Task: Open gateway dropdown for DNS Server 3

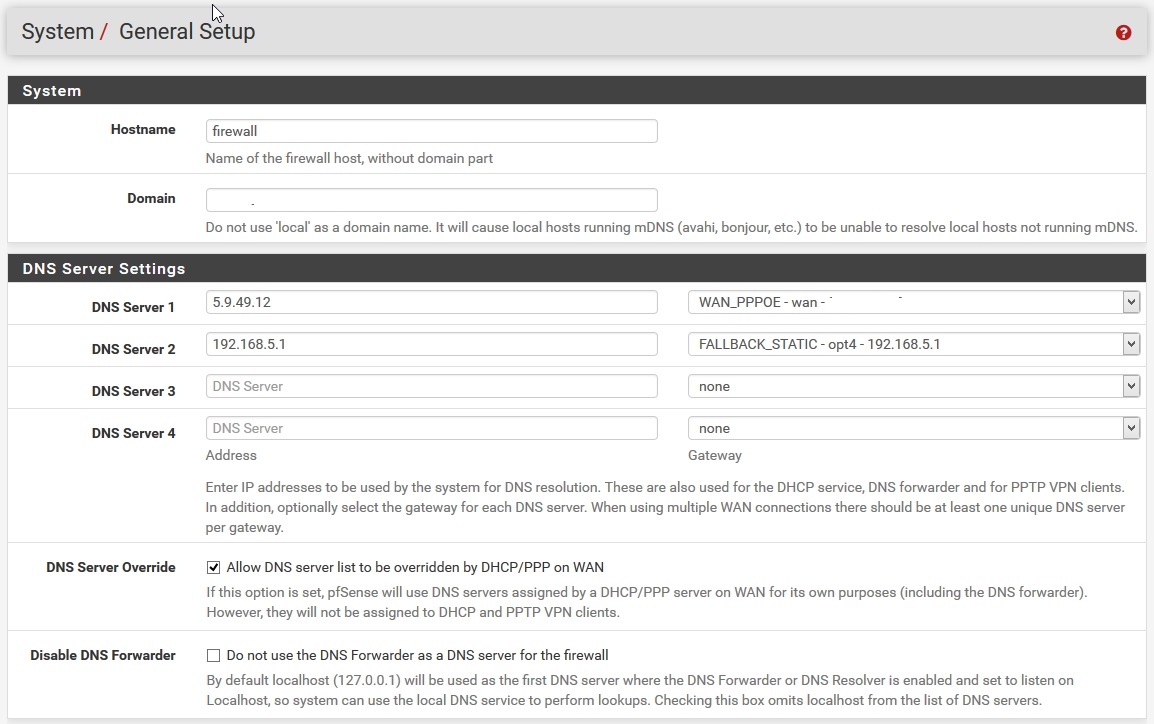Action: coord(913,386)
